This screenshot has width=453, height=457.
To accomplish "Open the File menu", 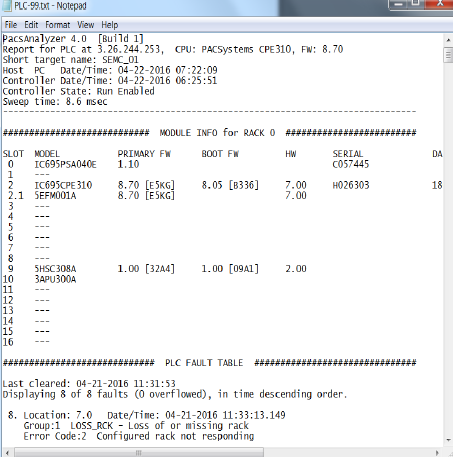I will coord(11,25).
